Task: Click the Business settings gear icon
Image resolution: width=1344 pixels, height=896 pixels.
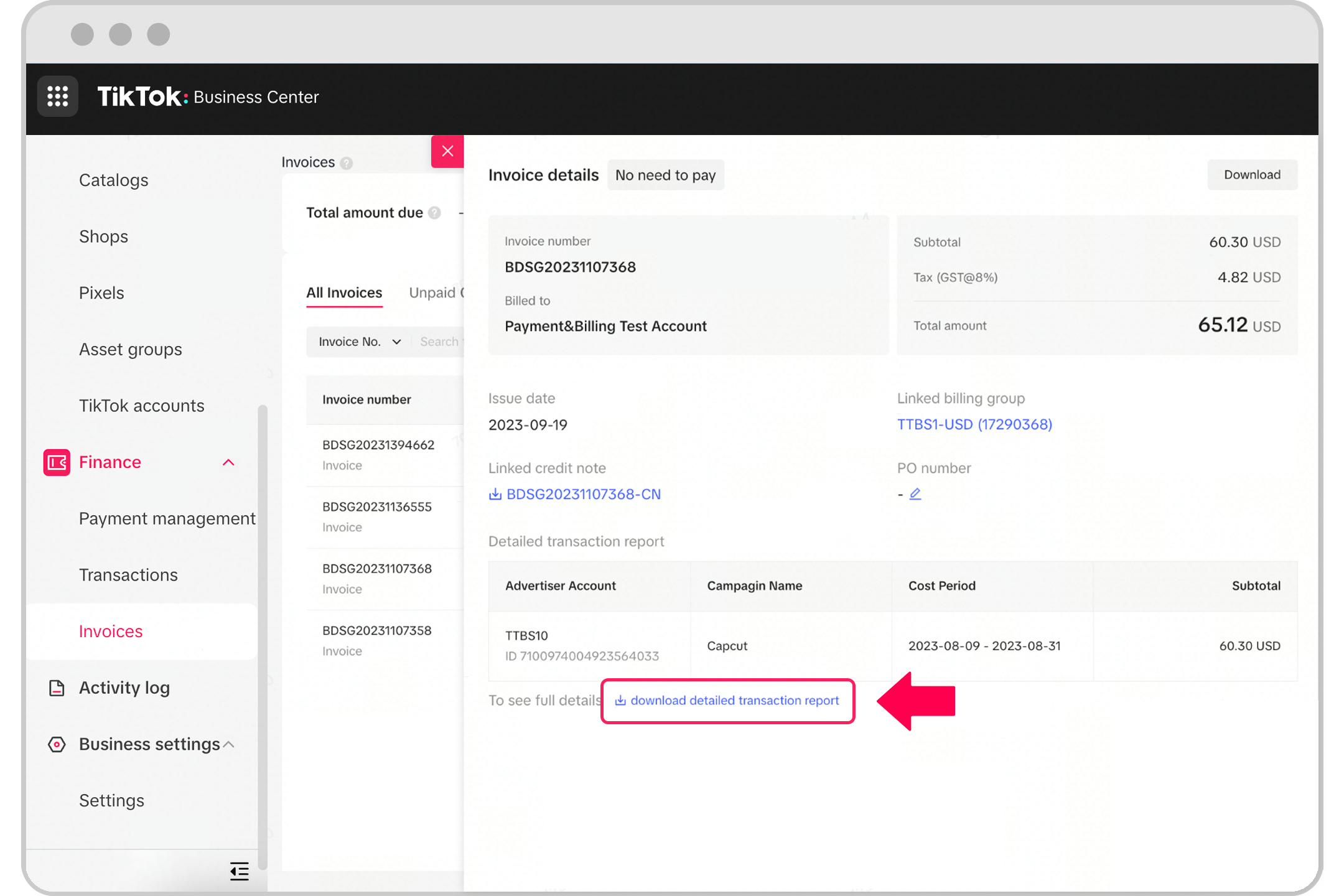Action: tap(57, 744)
